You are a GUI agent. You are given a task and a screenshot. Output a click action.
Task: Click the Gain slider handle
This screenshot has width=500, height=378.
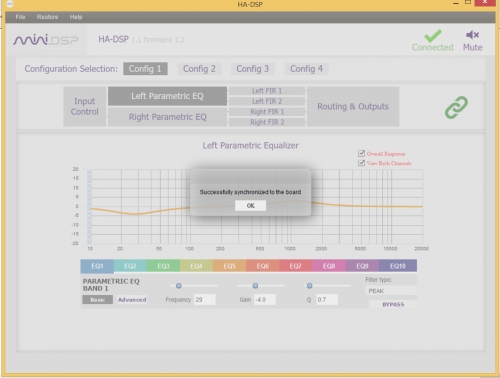coord(255,286)
